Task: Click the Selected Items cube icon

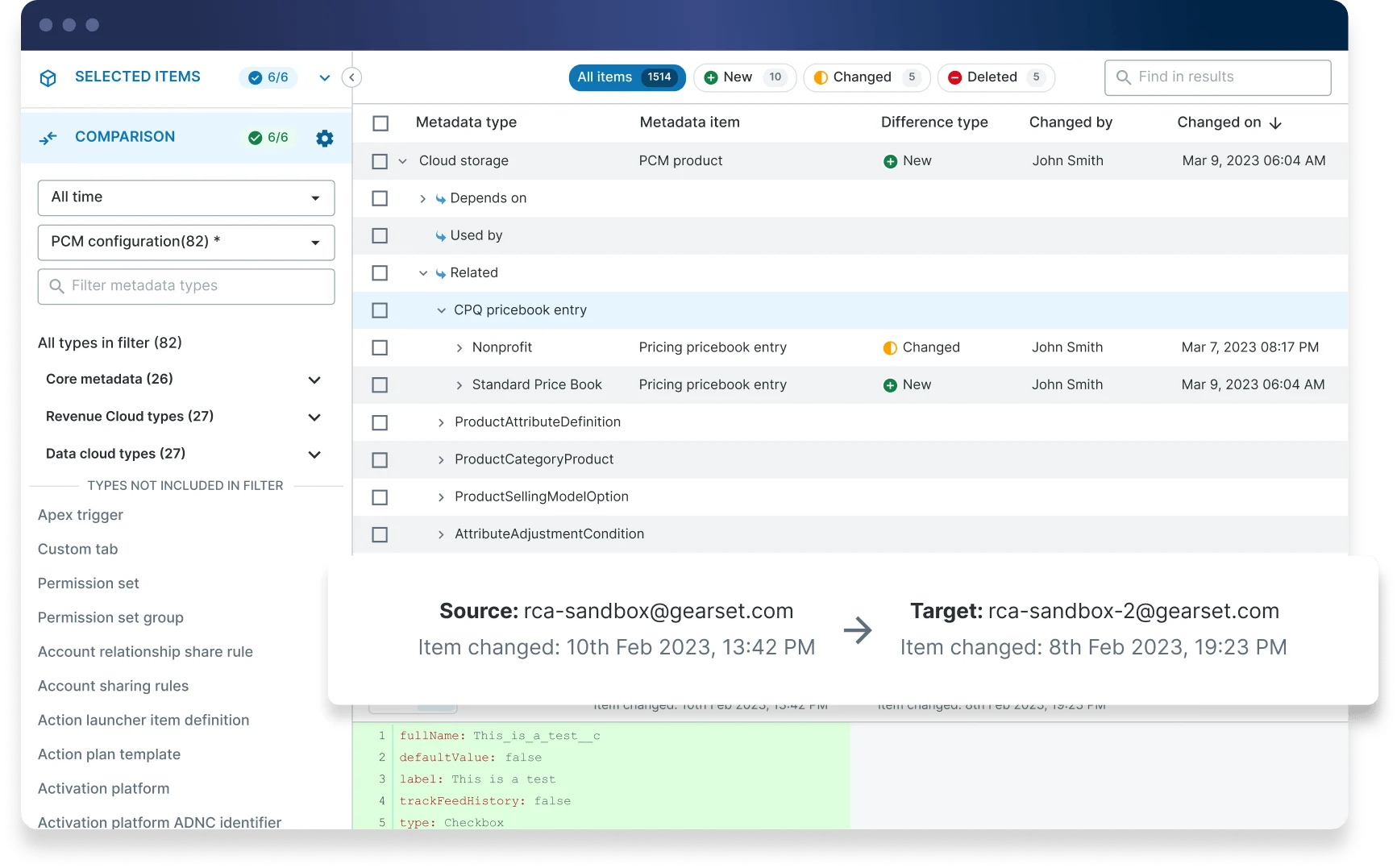Action: [48, 78]
